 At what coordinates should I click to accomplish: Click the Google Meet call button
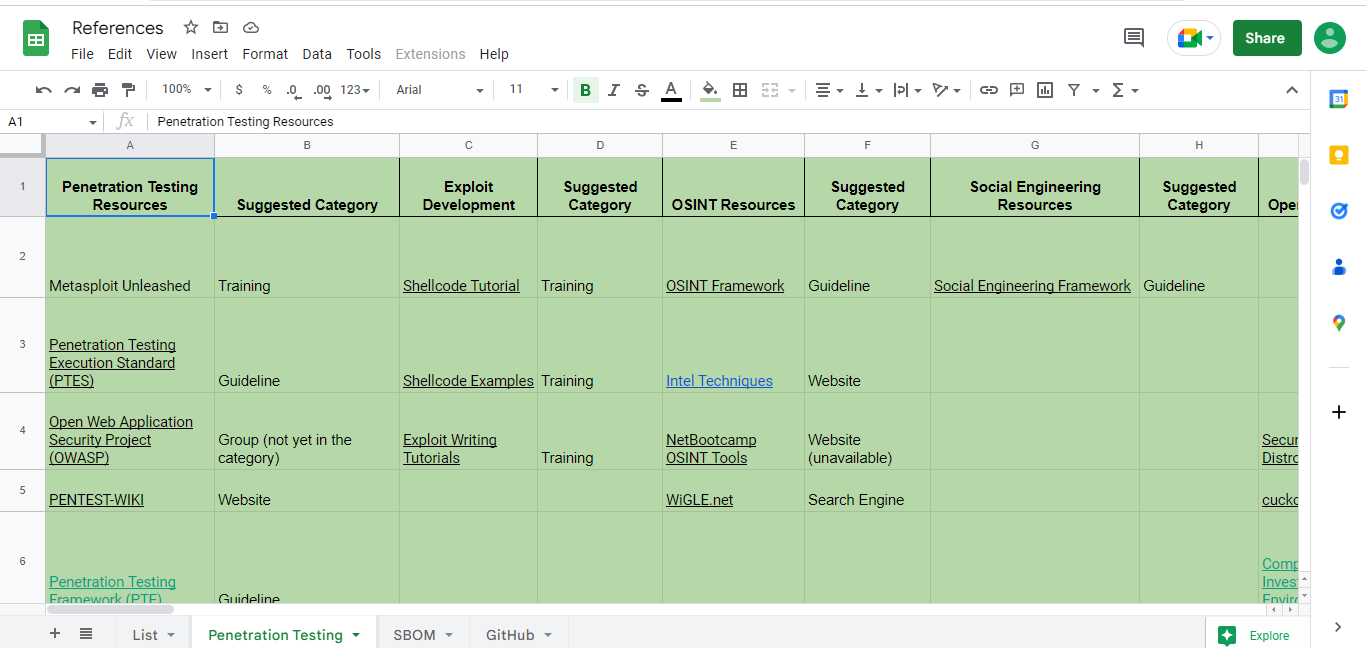tap(1194, 38)
